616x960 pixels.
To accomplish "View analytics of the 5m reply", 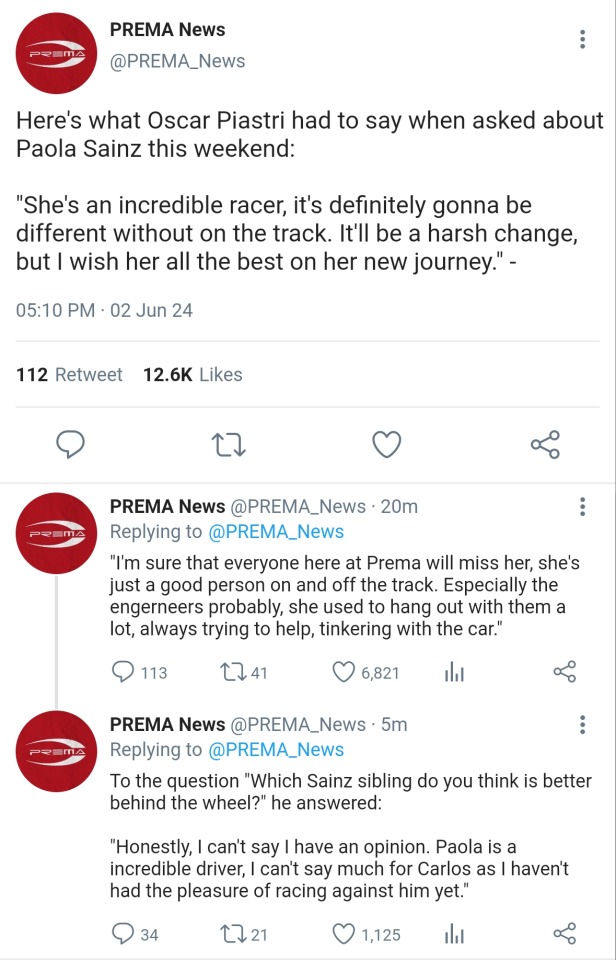I will (455, 934).
